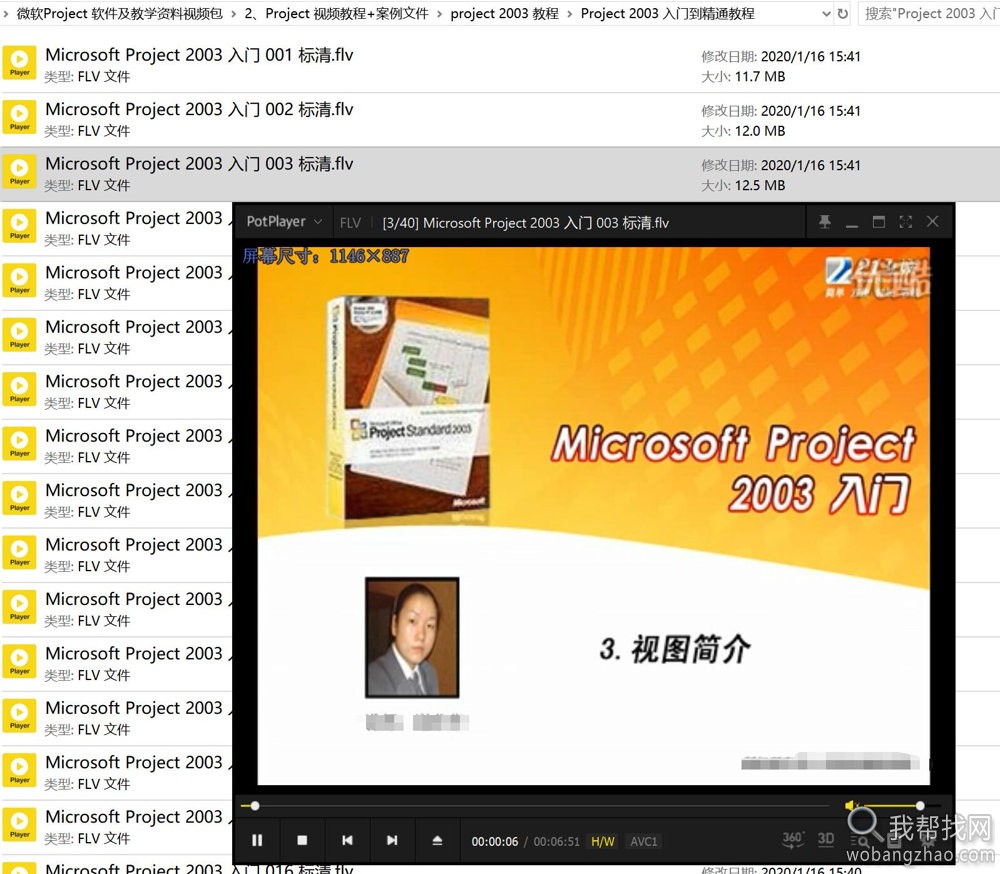1000x874 pixels.
Task: Toggle H/W hardware acceleration
Action: pyautogui.click(x=603, y=841)
